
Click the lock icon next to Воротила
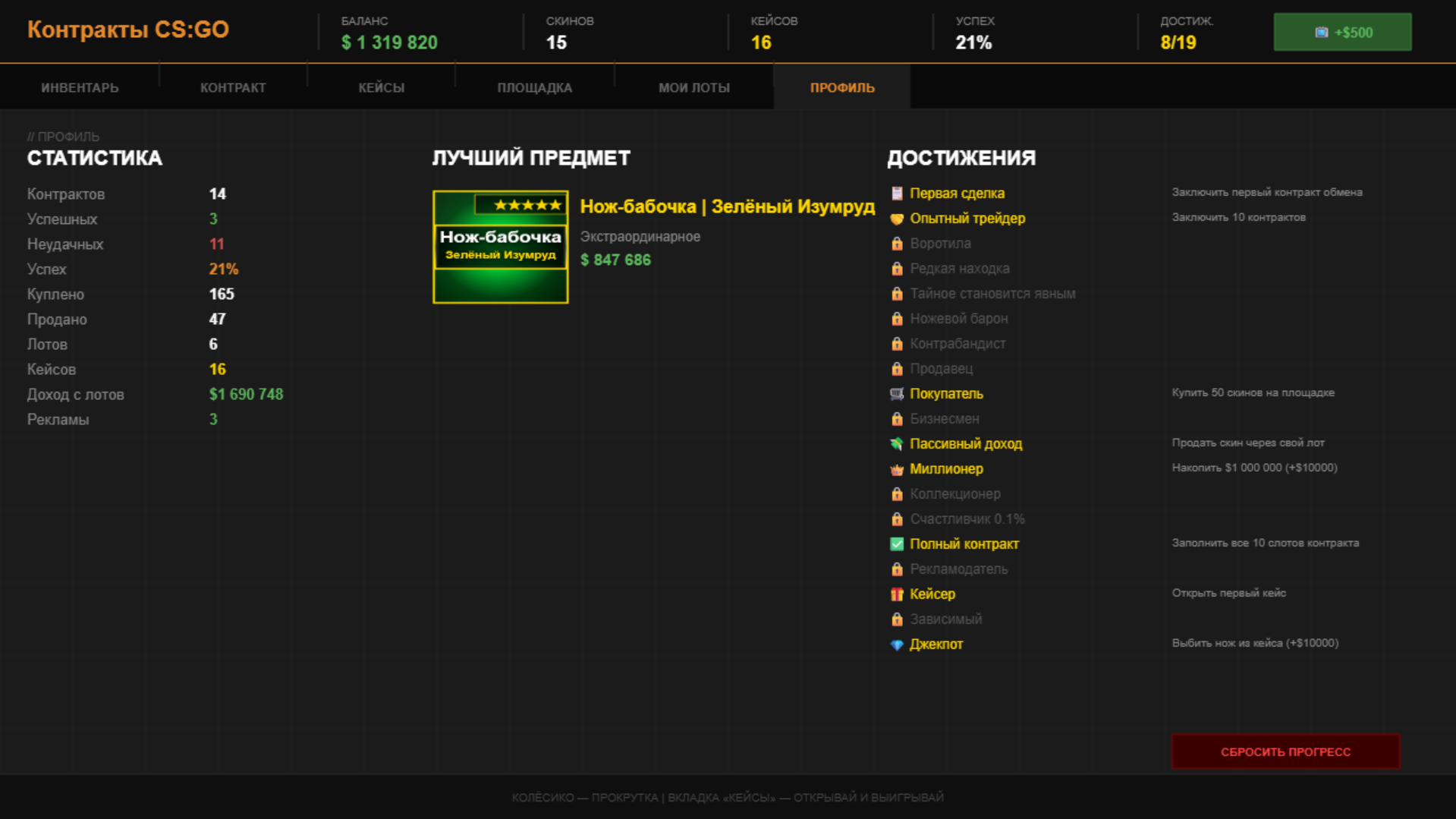coord(897,244)
